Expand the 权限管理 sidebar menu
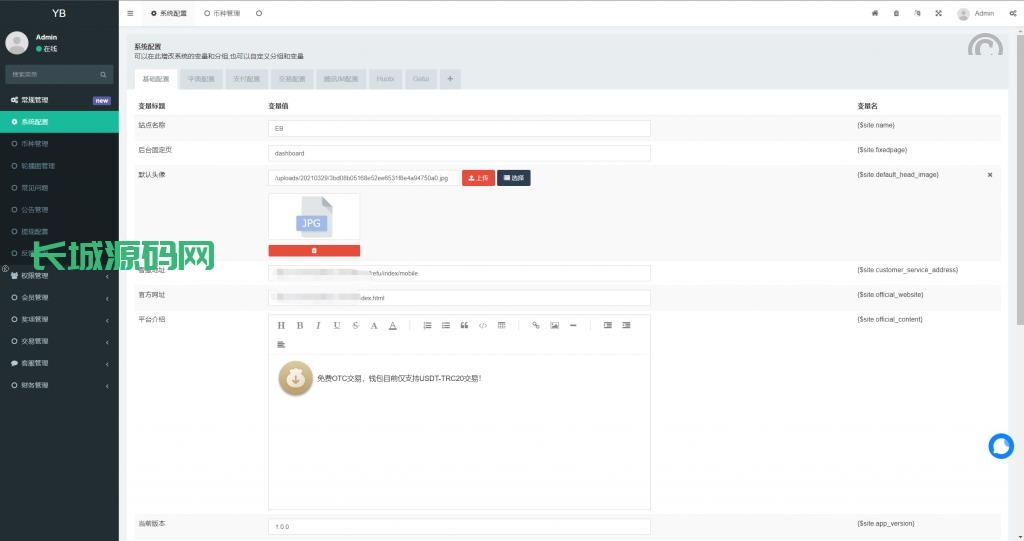 click(x=59, y=276)
